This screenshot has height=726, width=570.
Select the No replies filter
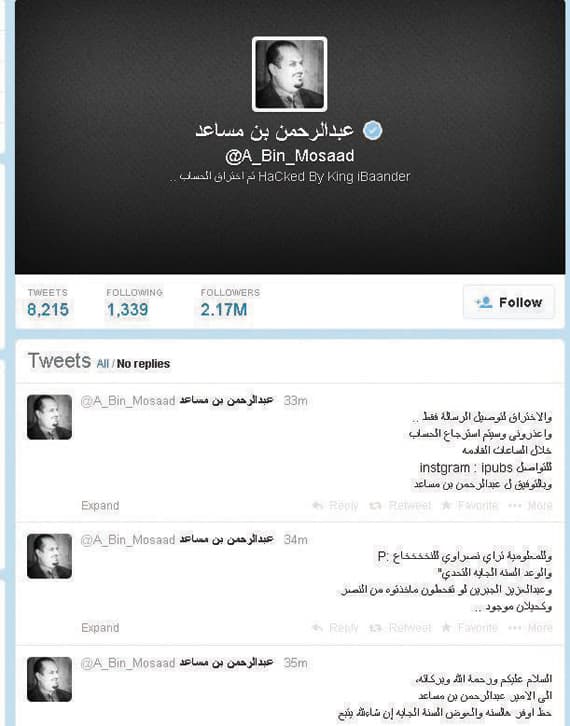point(143,364)
